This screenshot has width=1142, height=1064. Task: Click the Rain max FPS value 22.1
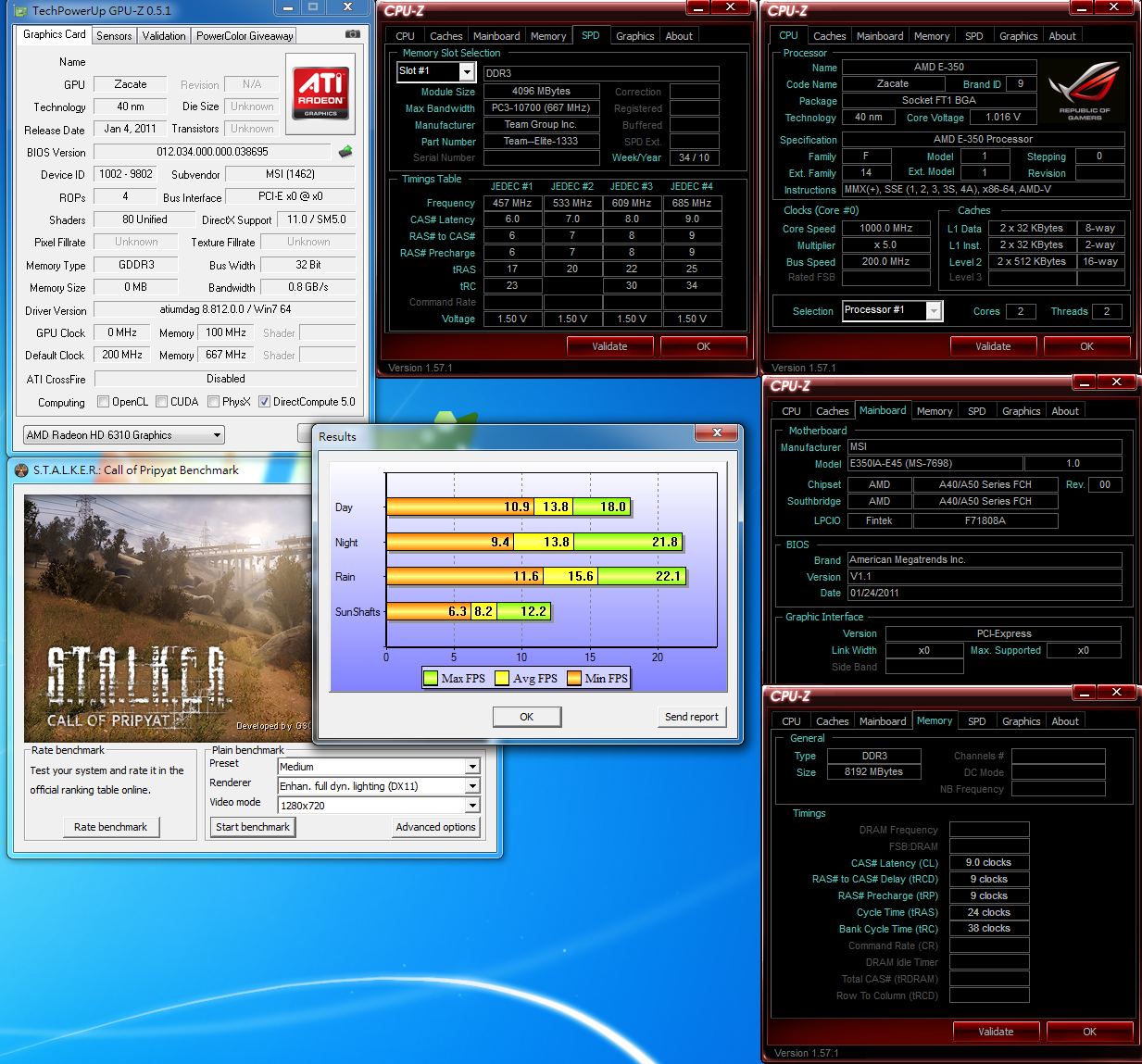(x=668, y=577)
